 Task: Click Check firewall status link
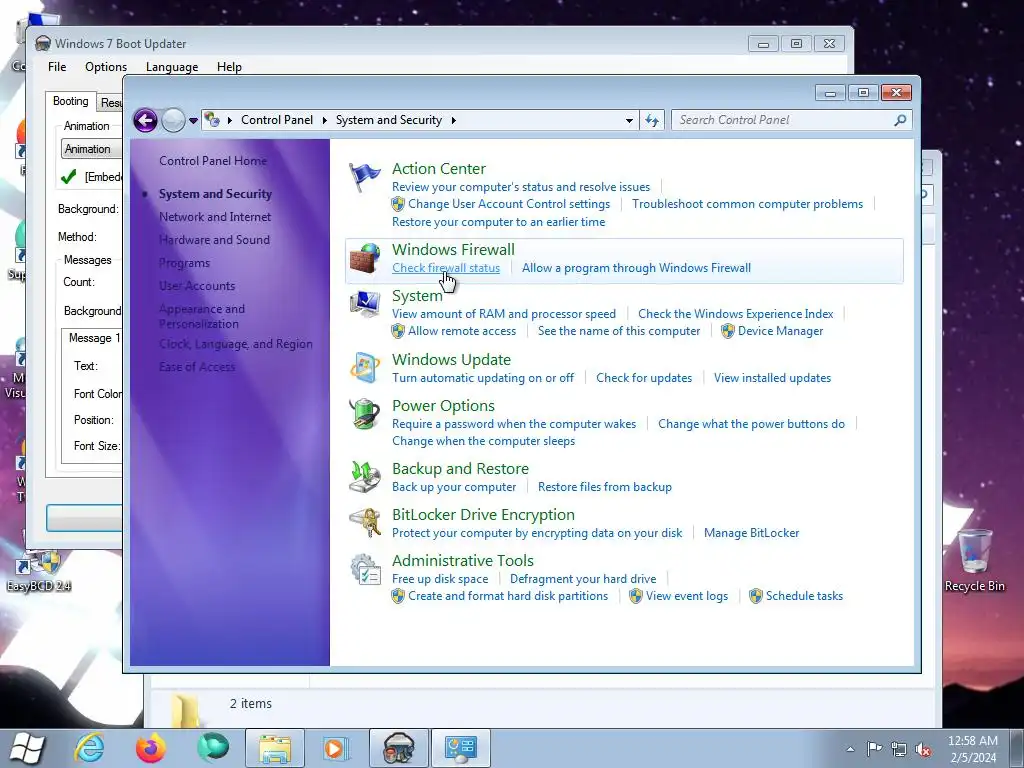tap(446, 268)
